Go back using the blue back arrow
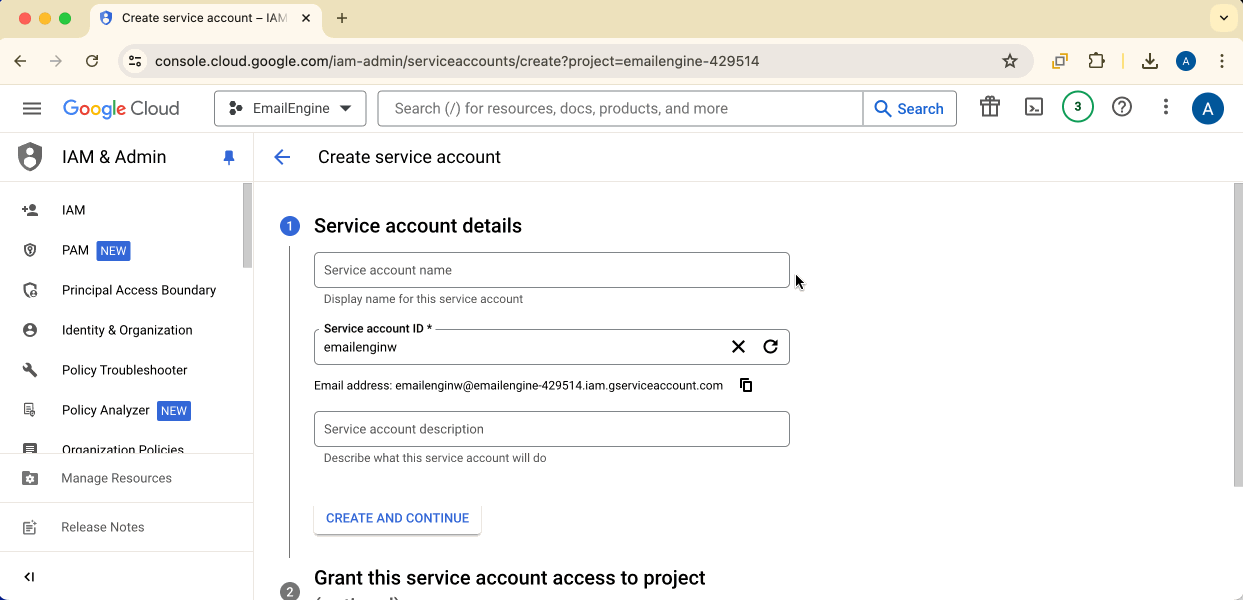This screenshot has height=600, width=1243. [282, 157]
